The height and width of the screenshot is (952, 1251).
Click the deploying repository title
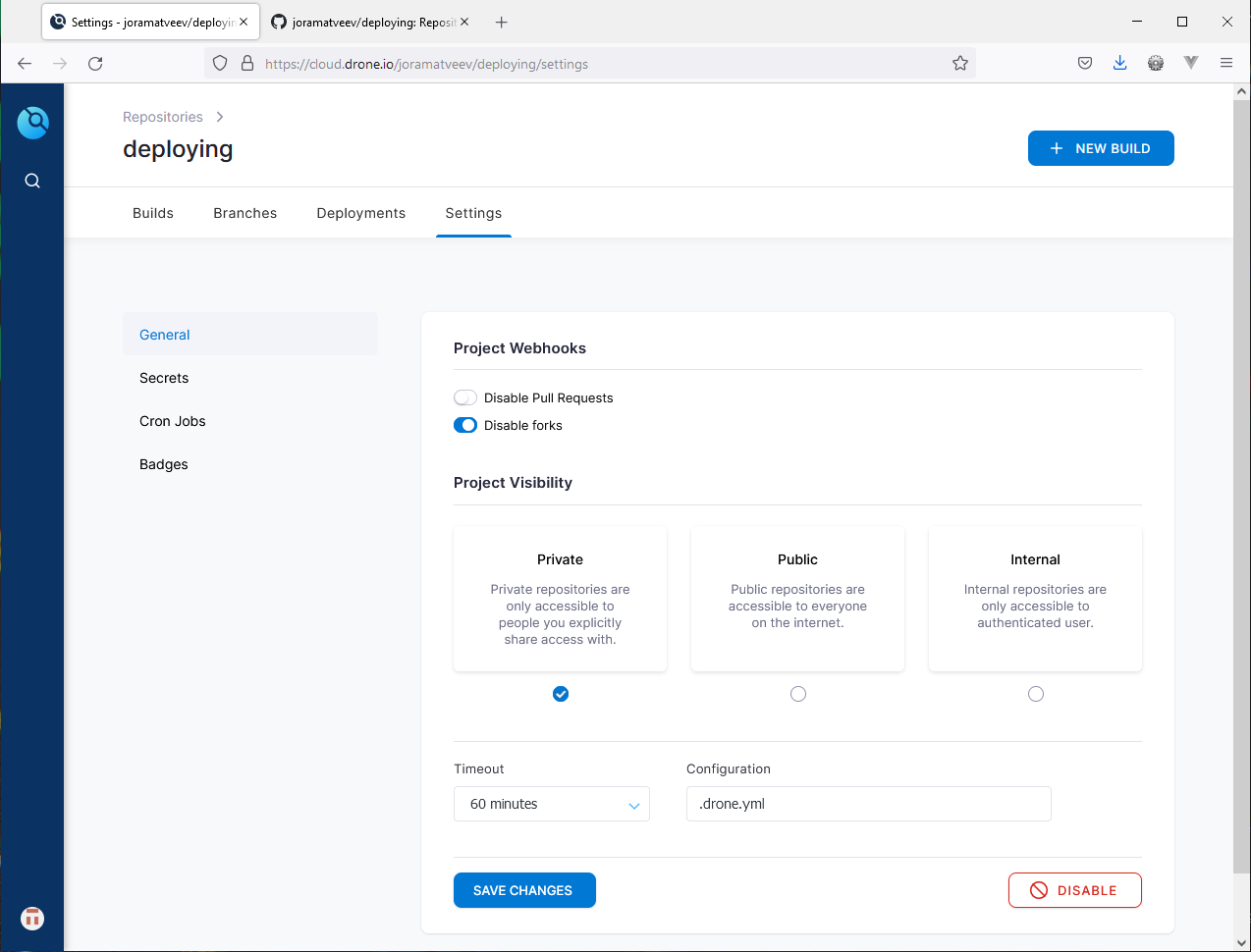pos(178,149)
